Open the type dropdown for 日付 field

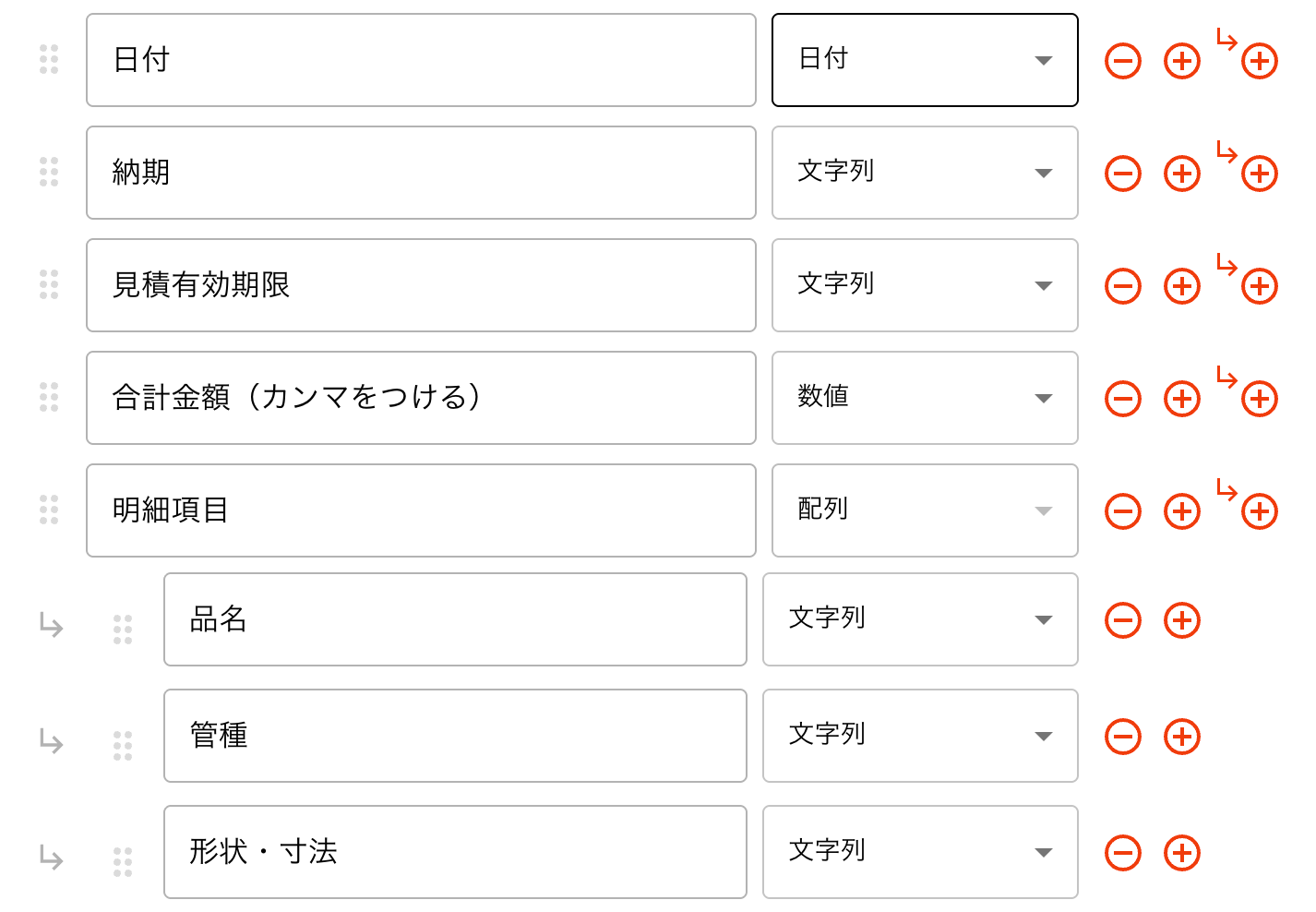point(925,60)
